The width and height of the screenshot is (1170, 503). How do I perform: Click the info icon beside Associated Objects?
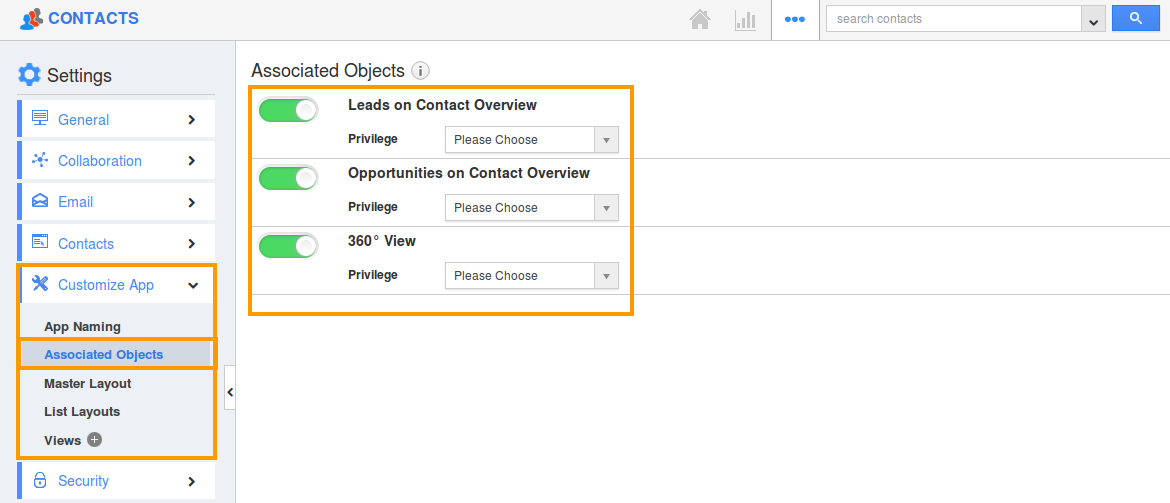click(x=421, y=72)
